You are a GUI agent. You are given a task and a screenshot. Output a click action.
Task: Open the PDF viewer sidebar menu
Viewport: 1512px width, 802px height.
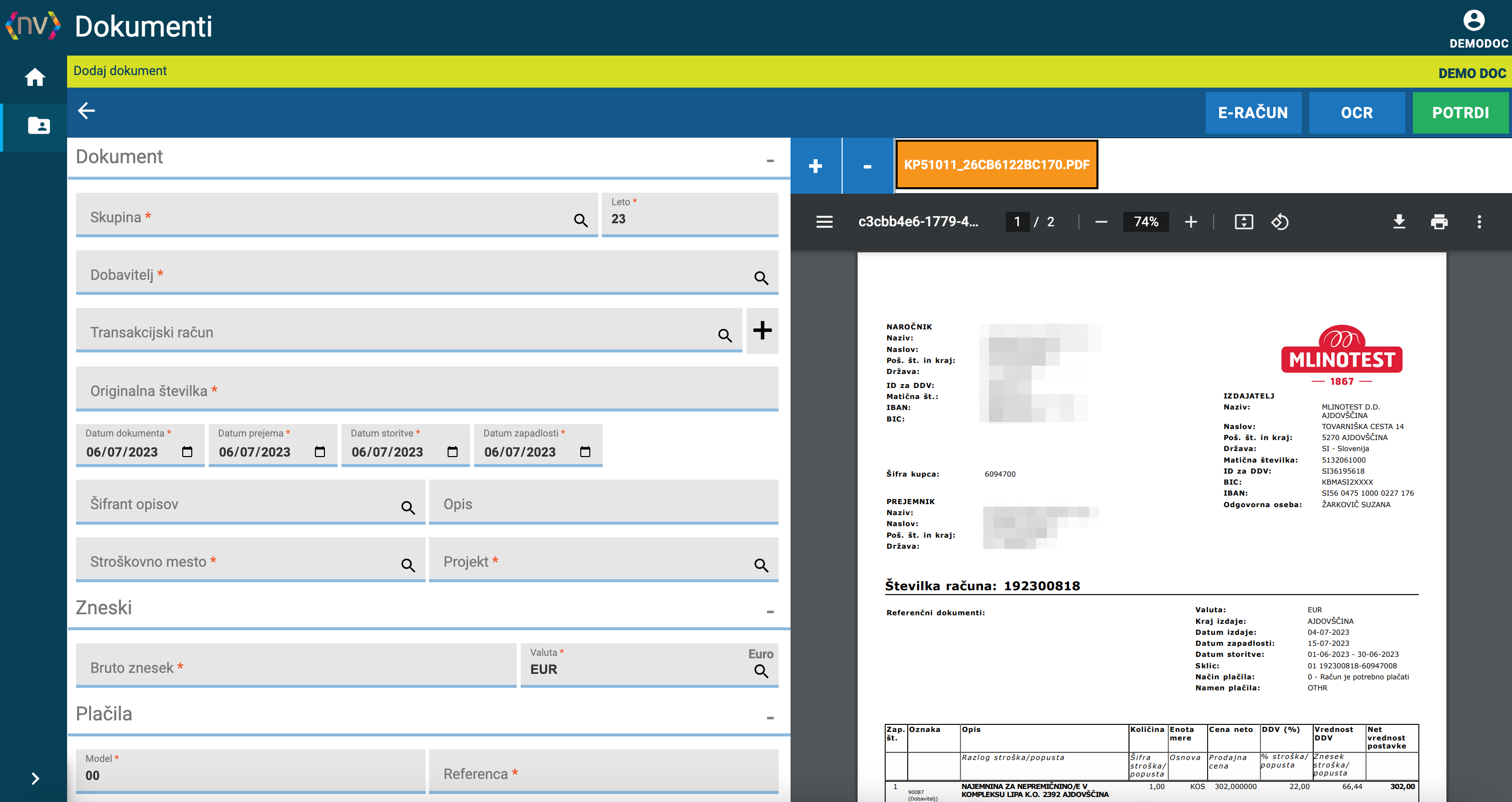tap(824, 222)
